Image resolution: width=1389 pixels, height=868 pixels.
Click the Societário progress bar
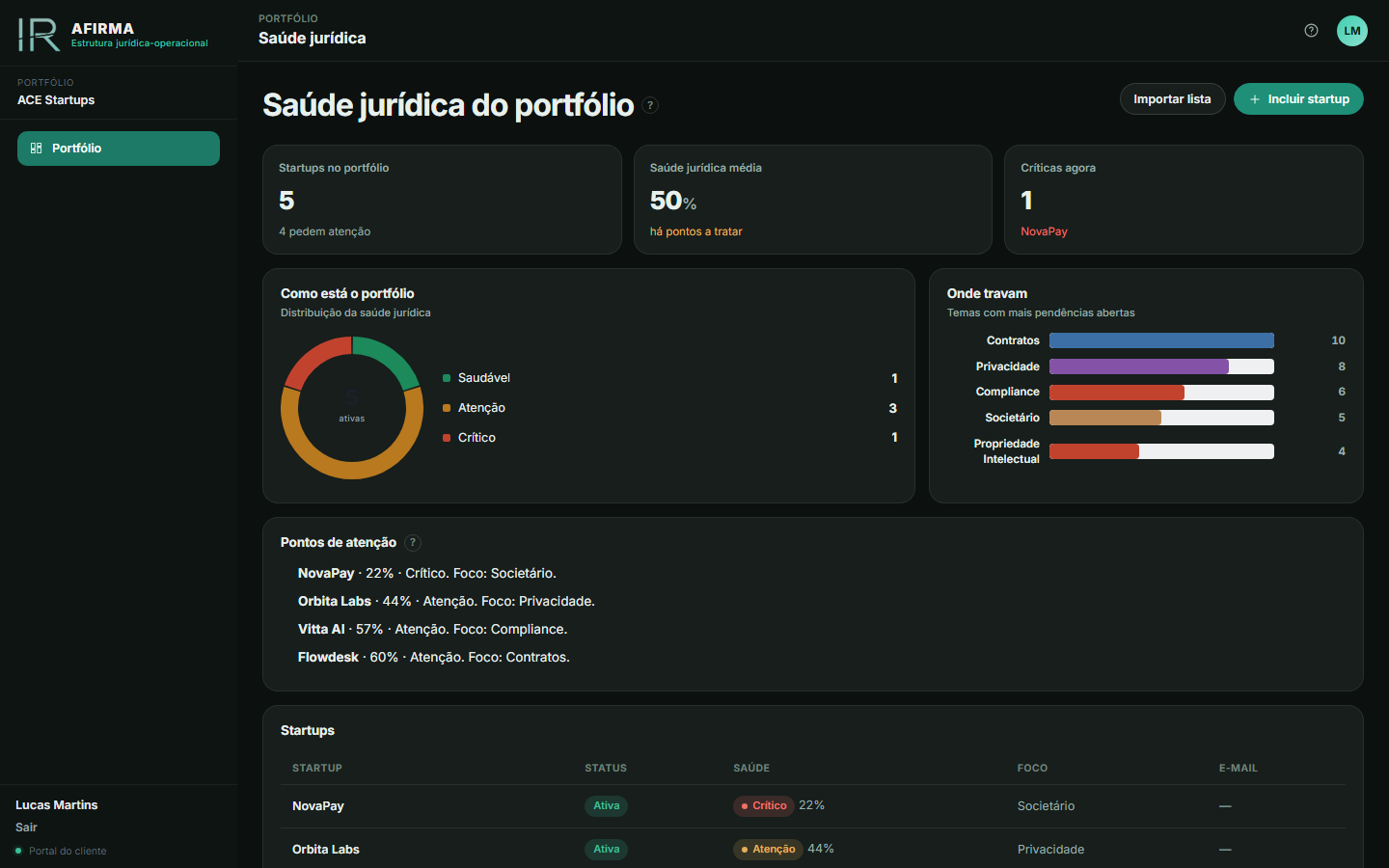point(1161,418)
